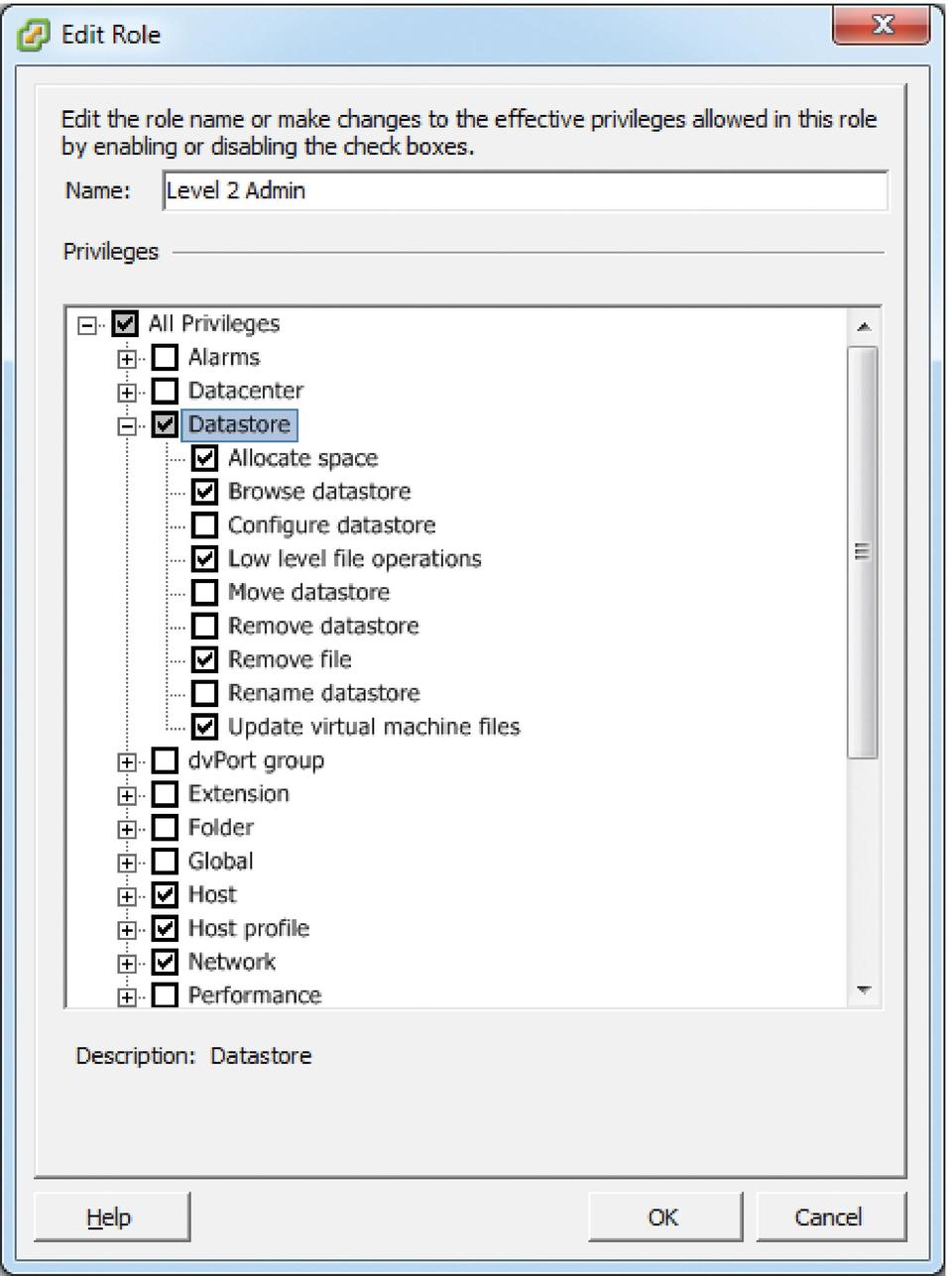
Task: Uncheck the Network checkbox
Action: (165, 962)
